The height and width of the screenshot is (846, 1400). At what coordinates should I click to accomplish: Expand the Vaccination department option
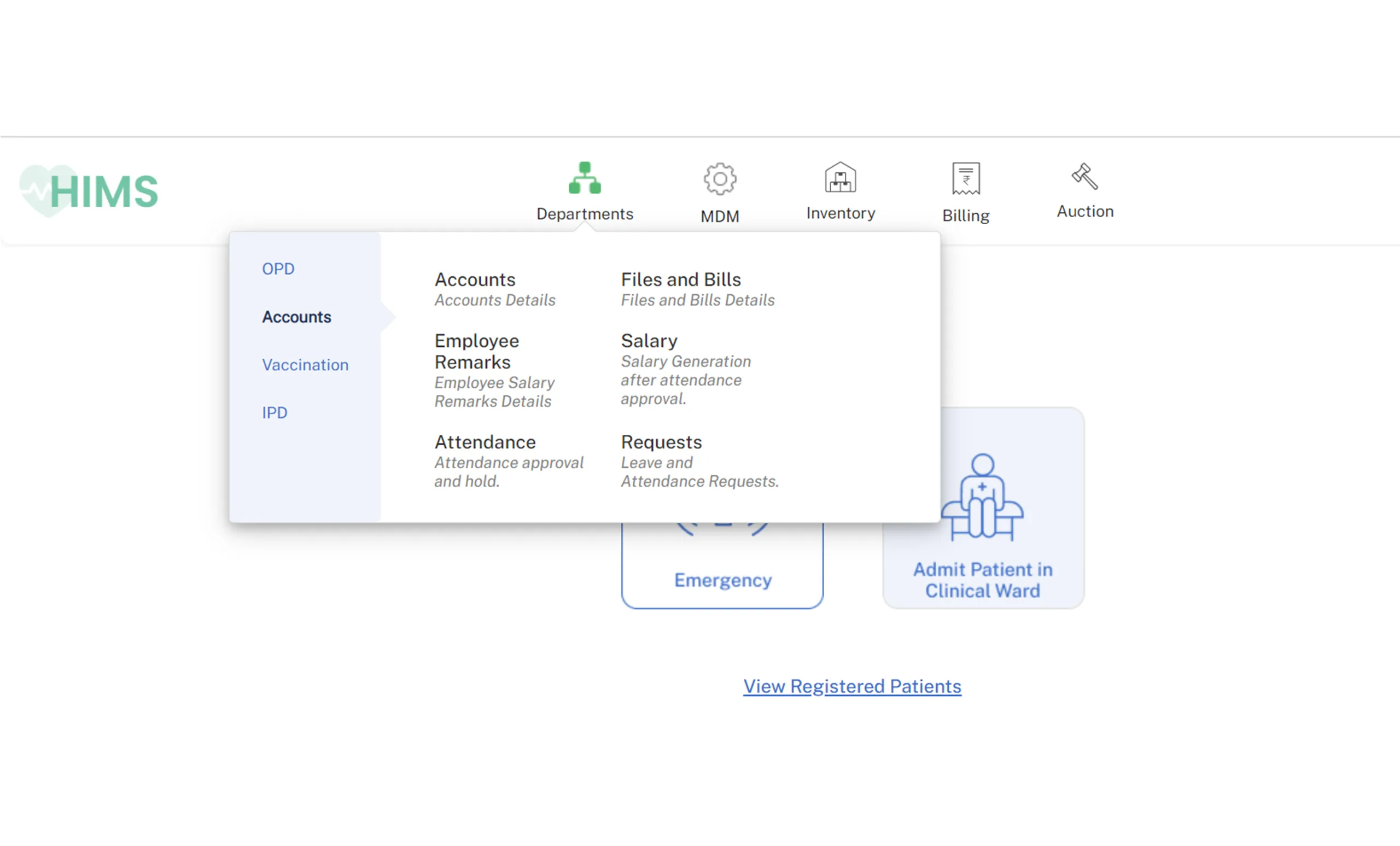click(304, 364)
